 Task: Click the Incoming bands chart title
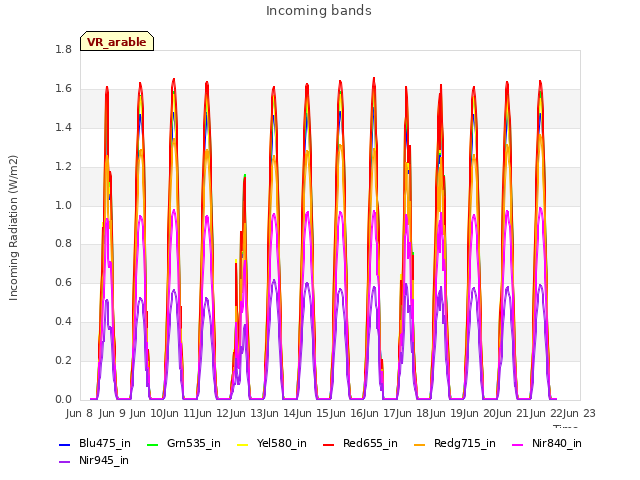(x=319, y=11)
